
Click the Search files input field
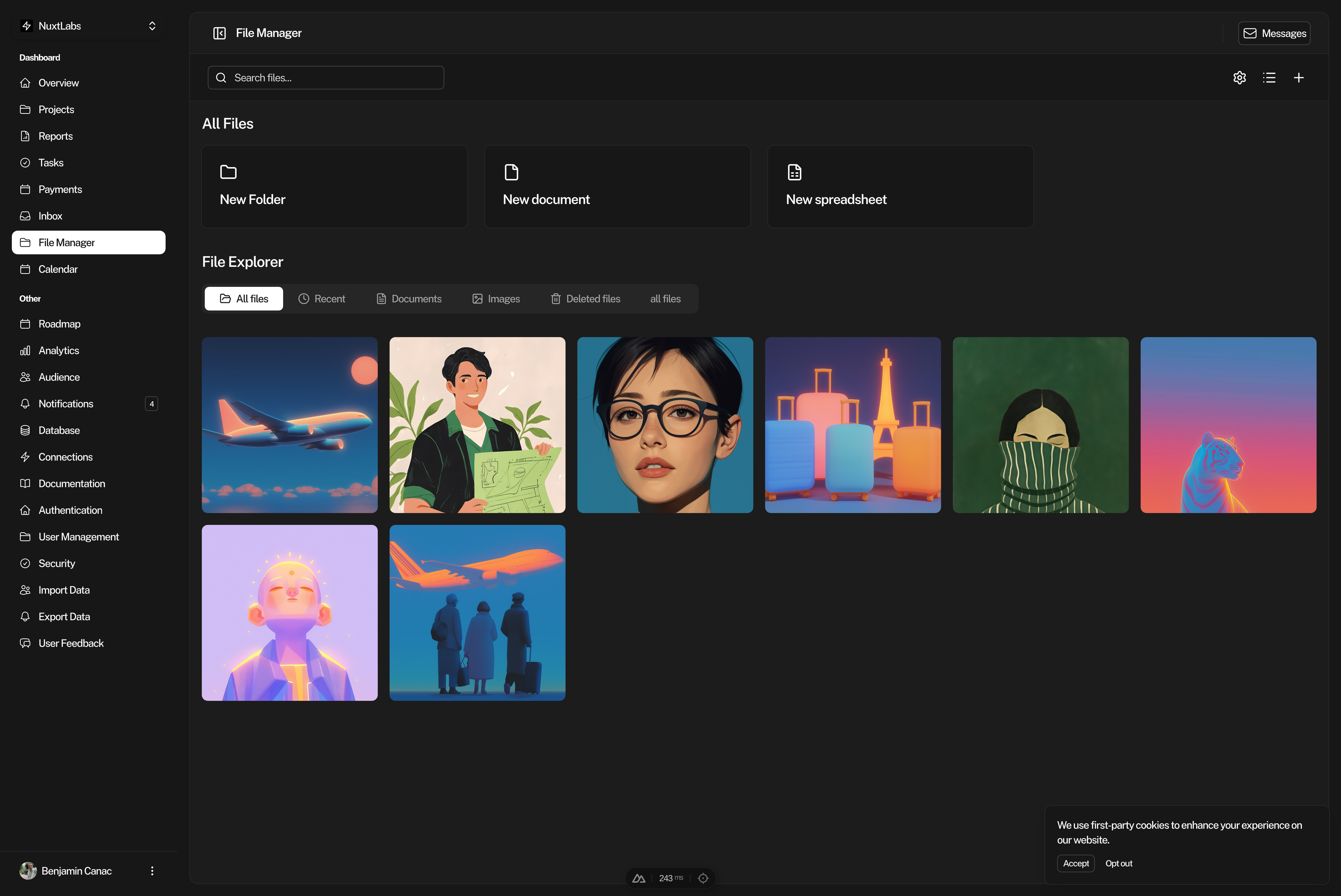pyautogui.click(x=326, y=78)
